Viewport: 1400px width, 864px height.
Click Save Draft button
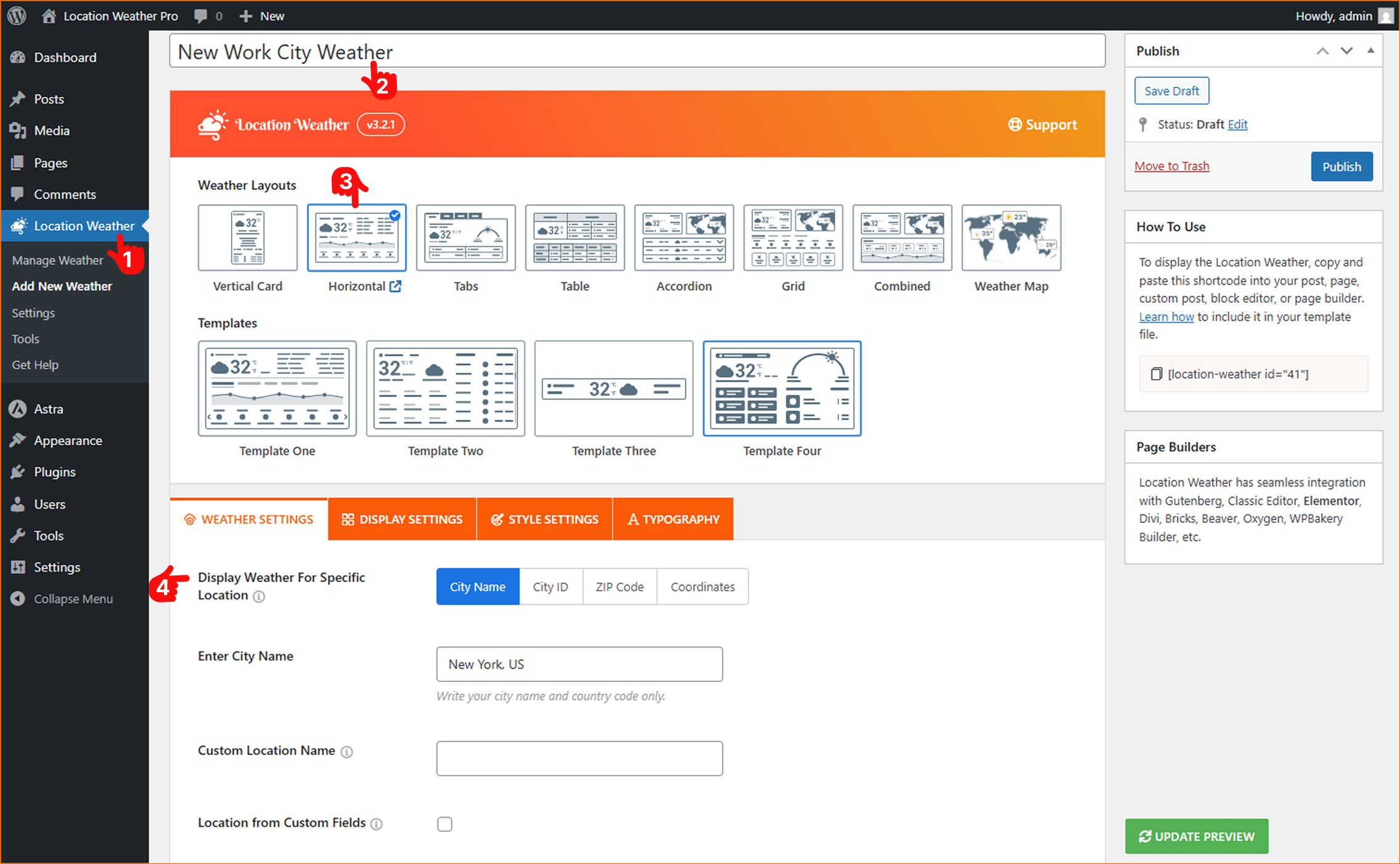[x=1171, y=91]
